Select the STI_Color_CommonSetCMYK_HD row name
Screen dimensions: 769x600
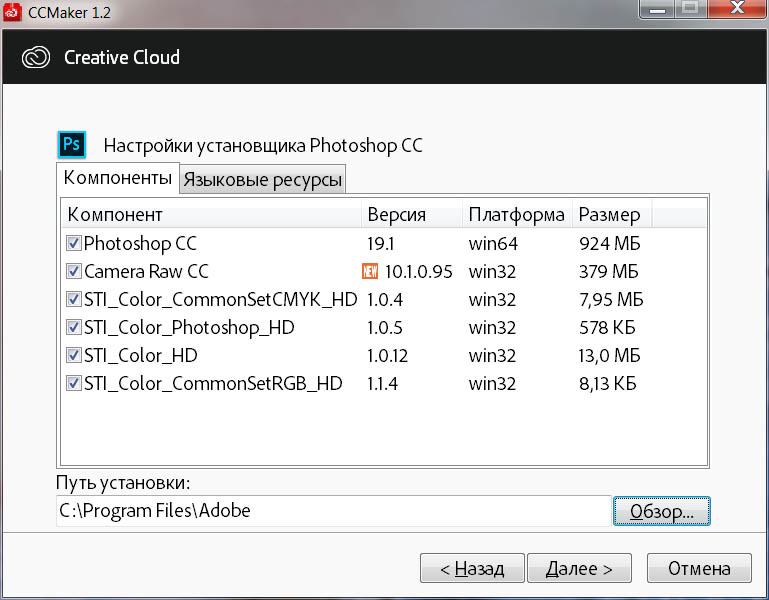point(220,299)
